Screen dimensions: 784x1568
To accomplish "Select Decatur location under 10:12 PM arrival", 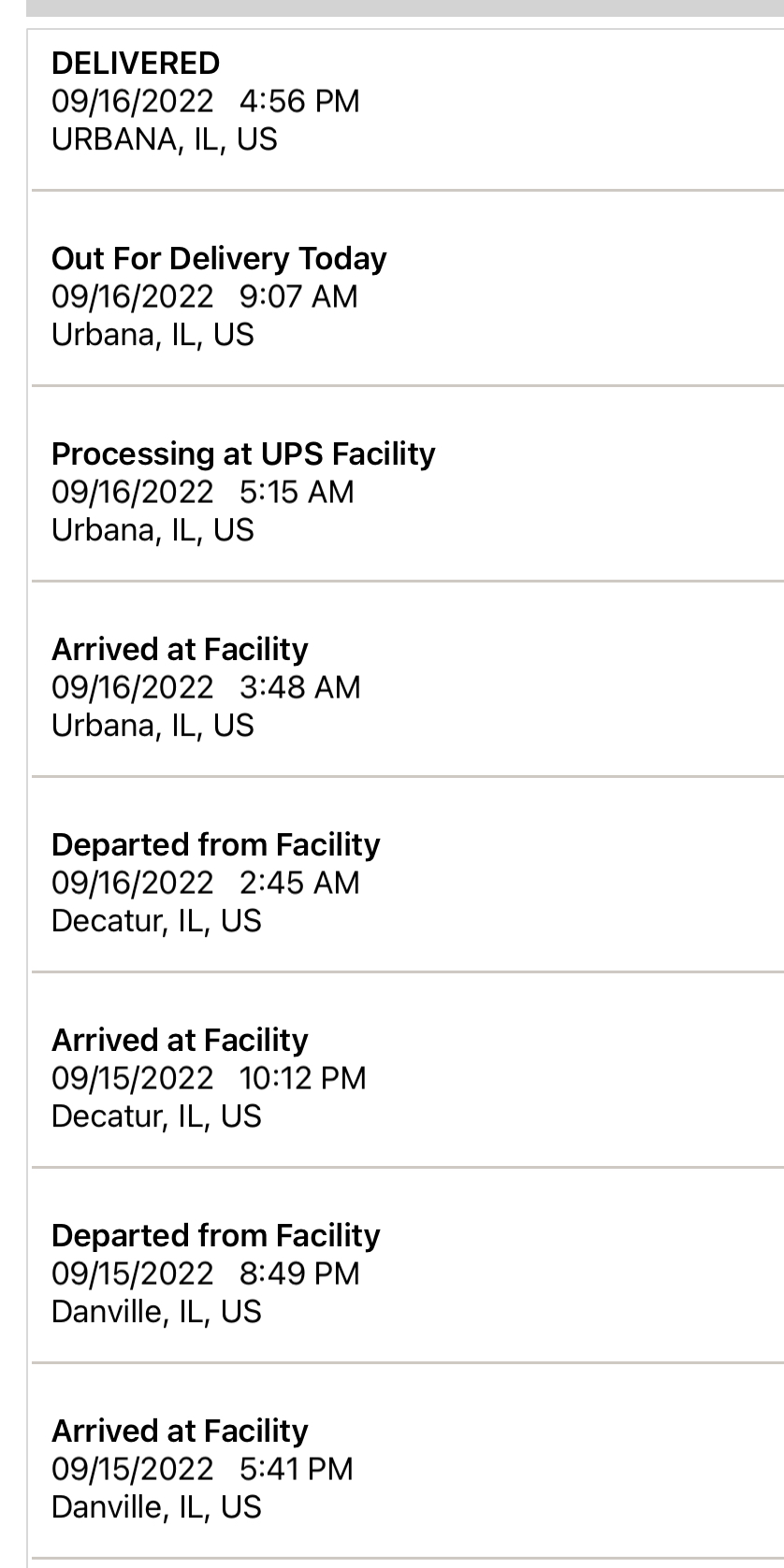I will [x=156, y=1116].
